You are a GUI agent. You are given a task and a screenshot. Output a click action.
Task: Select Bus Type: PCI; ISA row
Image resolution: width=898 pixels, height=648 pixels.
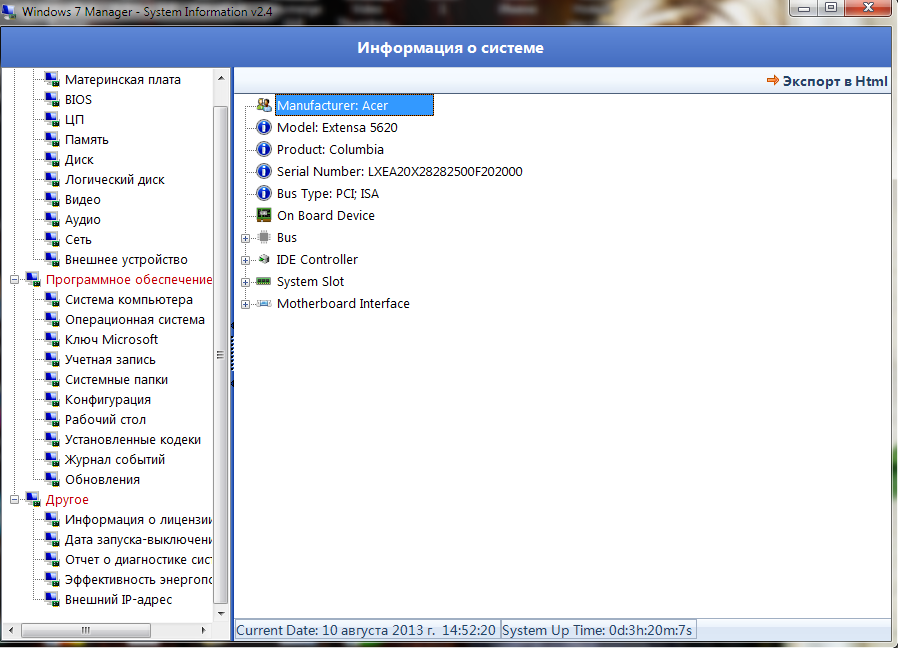(328, 193)
